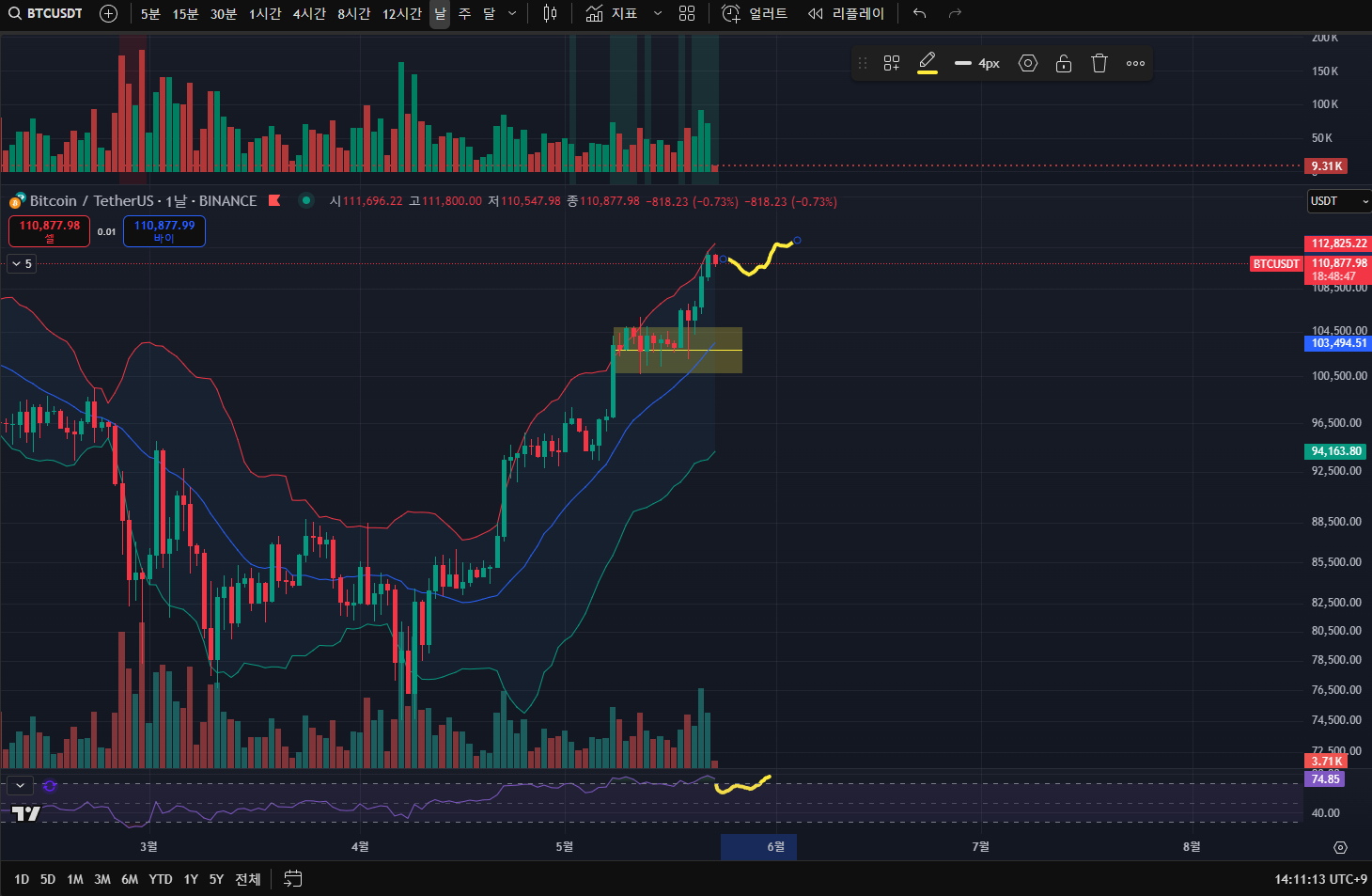Select the 8시간 timeframe
The width and height of the screenshot is (1372, 896).
[353, 13]
